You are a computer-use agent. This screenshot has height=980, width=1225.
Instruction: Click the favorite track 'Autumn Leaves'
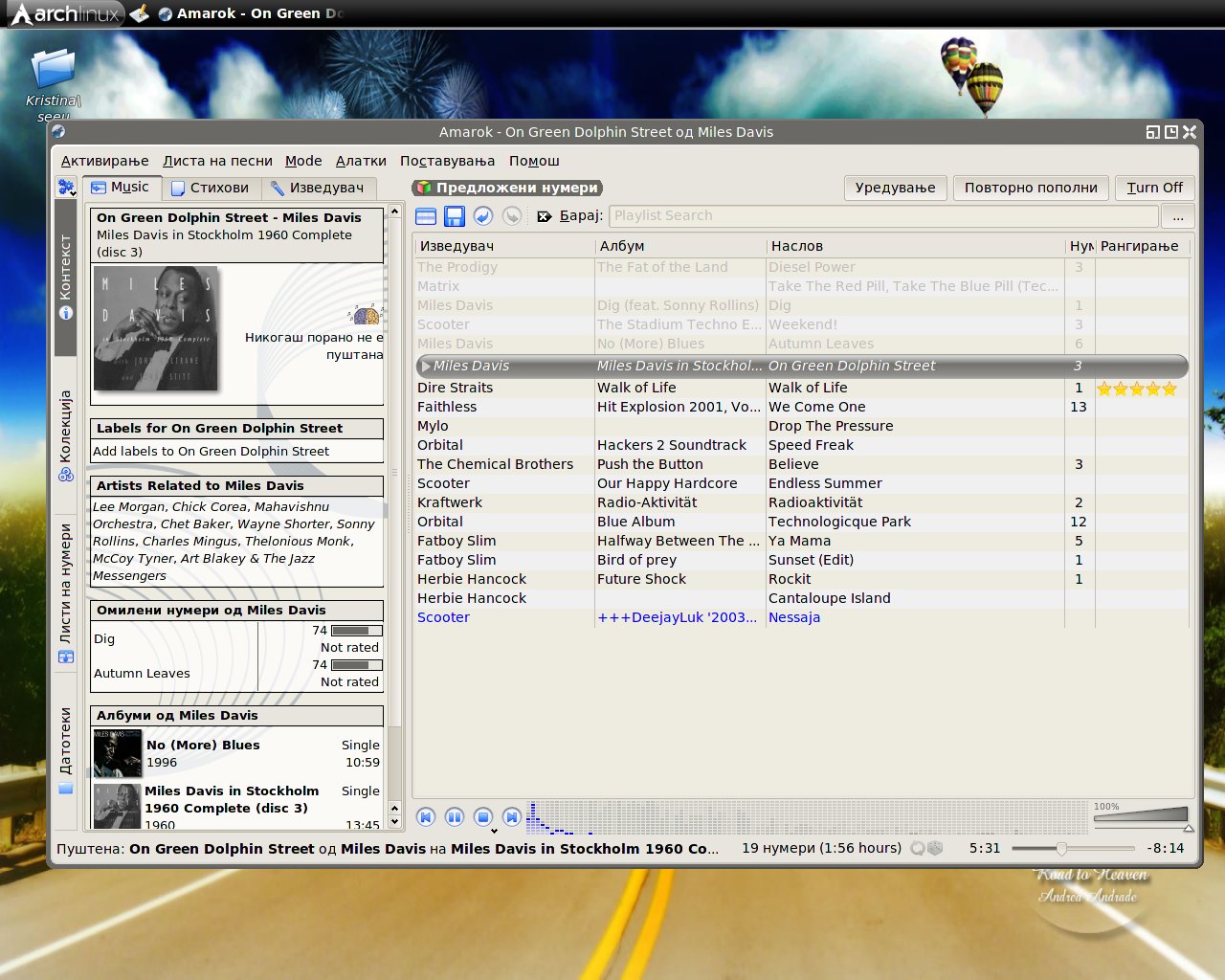point(142,673)
